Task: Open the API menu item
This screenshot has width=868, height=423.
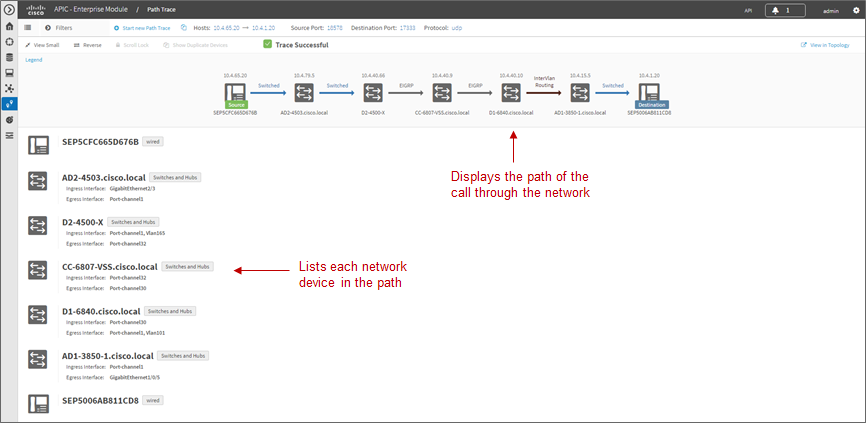Action: [748, 11]
